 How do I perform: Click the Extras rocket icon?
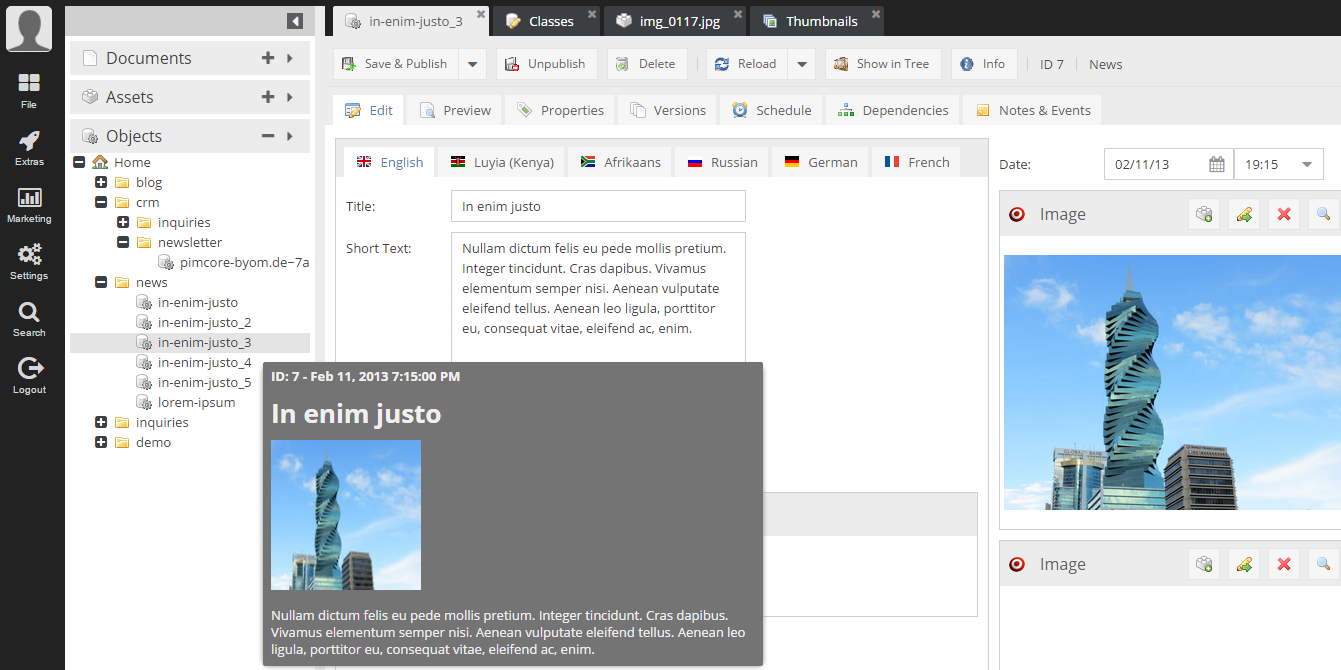tap(29, 147)
